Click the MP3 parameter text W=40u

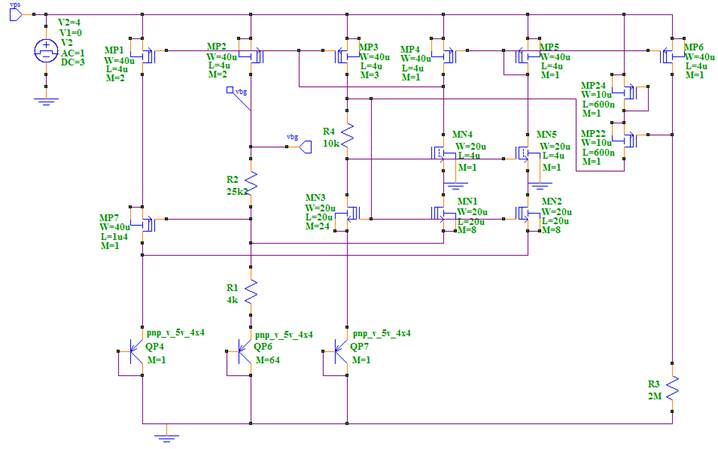point(373,57)
